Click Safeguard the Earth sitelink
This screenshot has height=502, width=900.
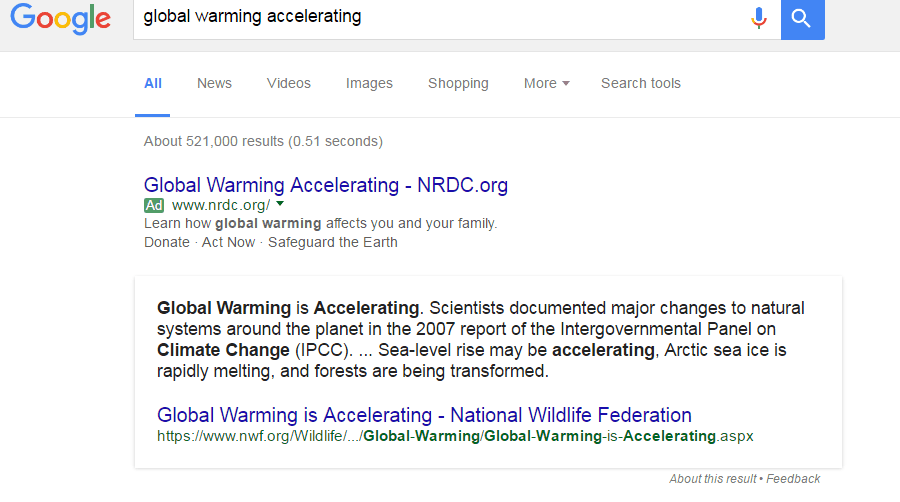coord(332,242)
